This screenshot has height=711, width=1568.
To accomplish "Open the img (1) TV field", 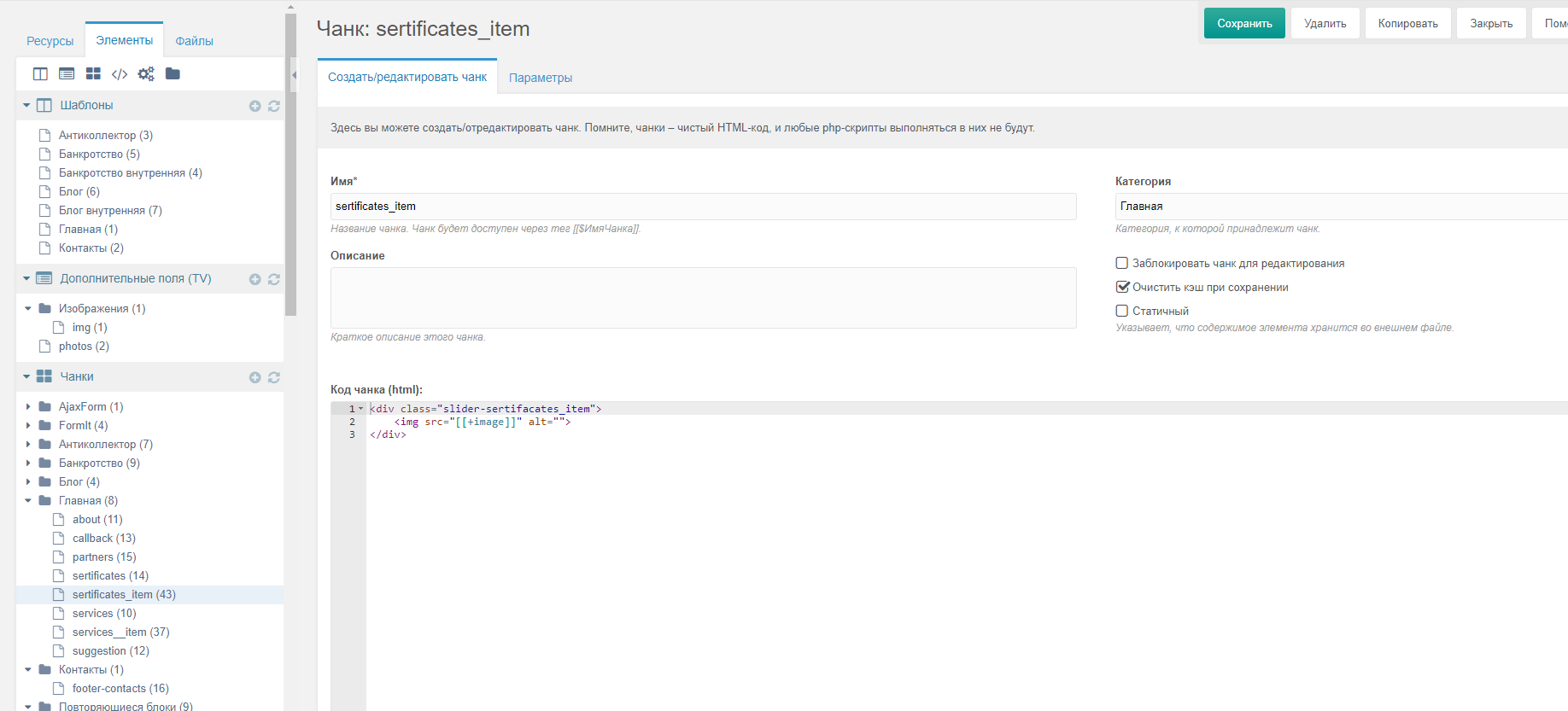I will (90, 327).
